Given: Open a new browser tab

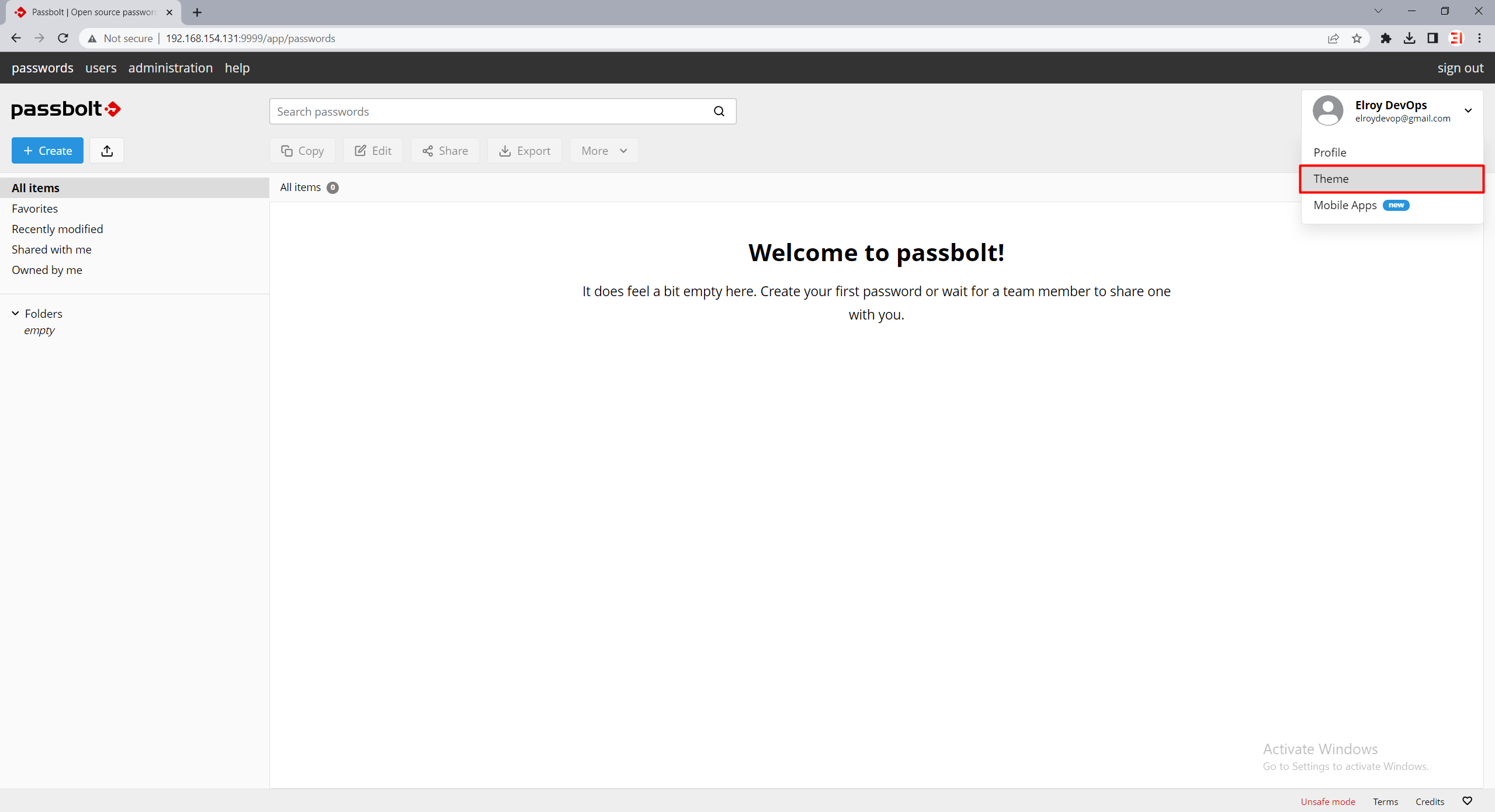Looking at the screenshot, I should pos(197,12).
